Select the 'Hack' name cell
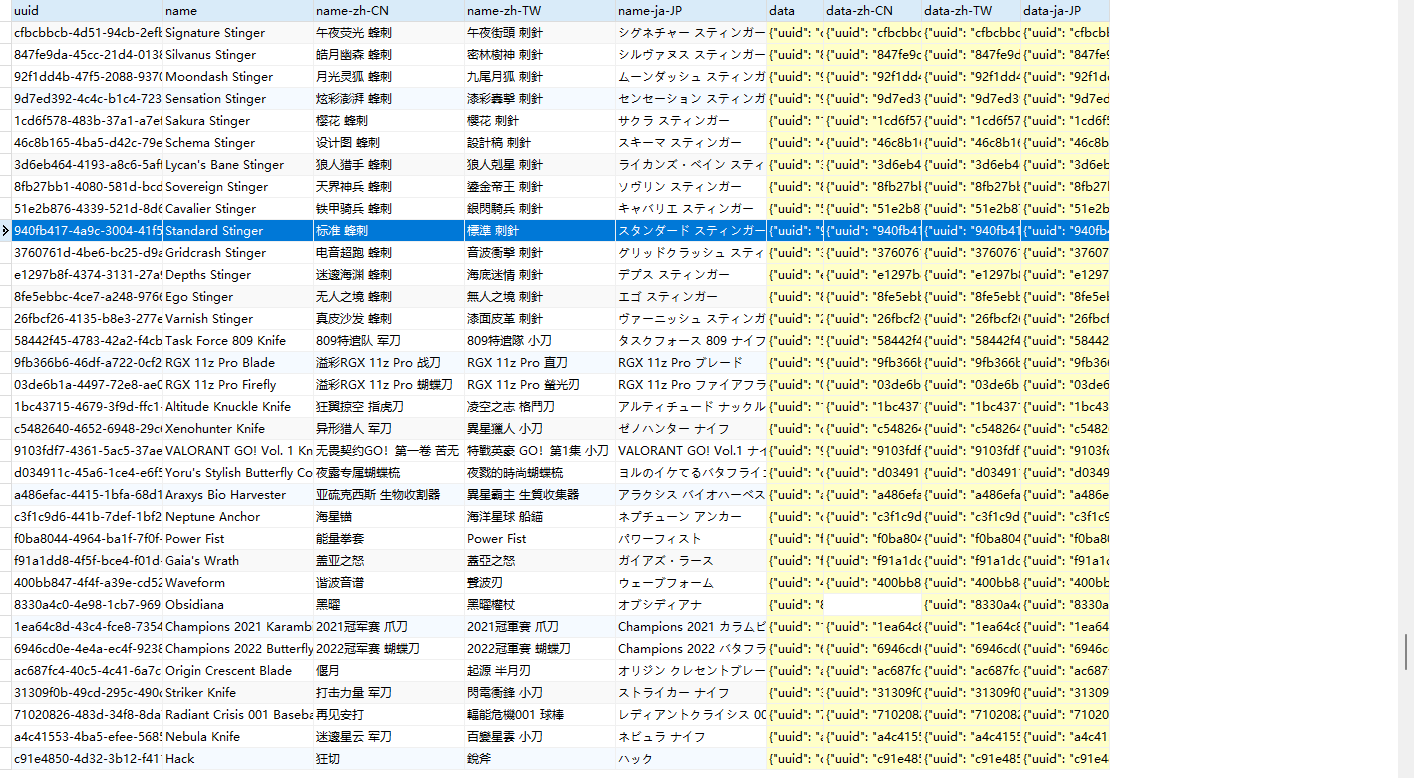 pyautogui.click(x=237, y=759)
